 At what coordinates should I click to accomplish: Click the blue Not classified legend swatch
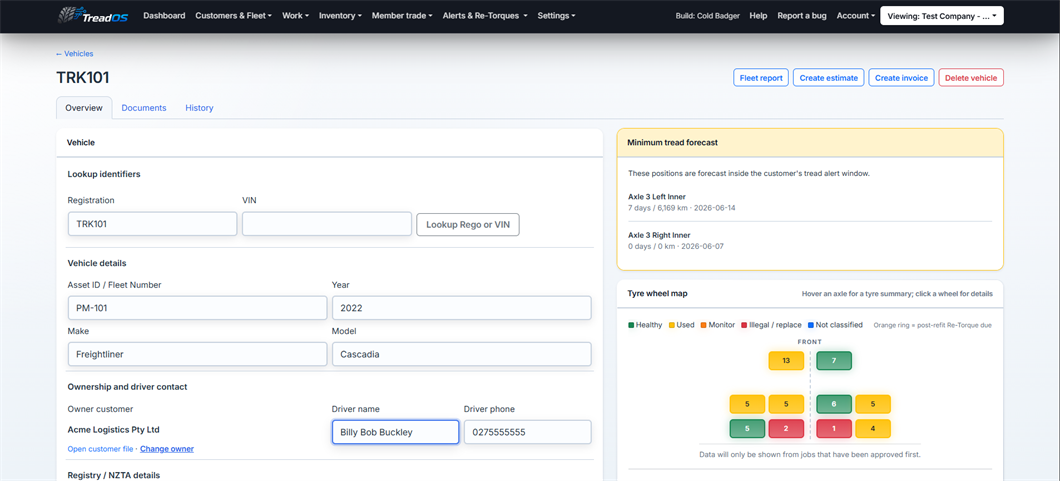(x=811, y=325)
